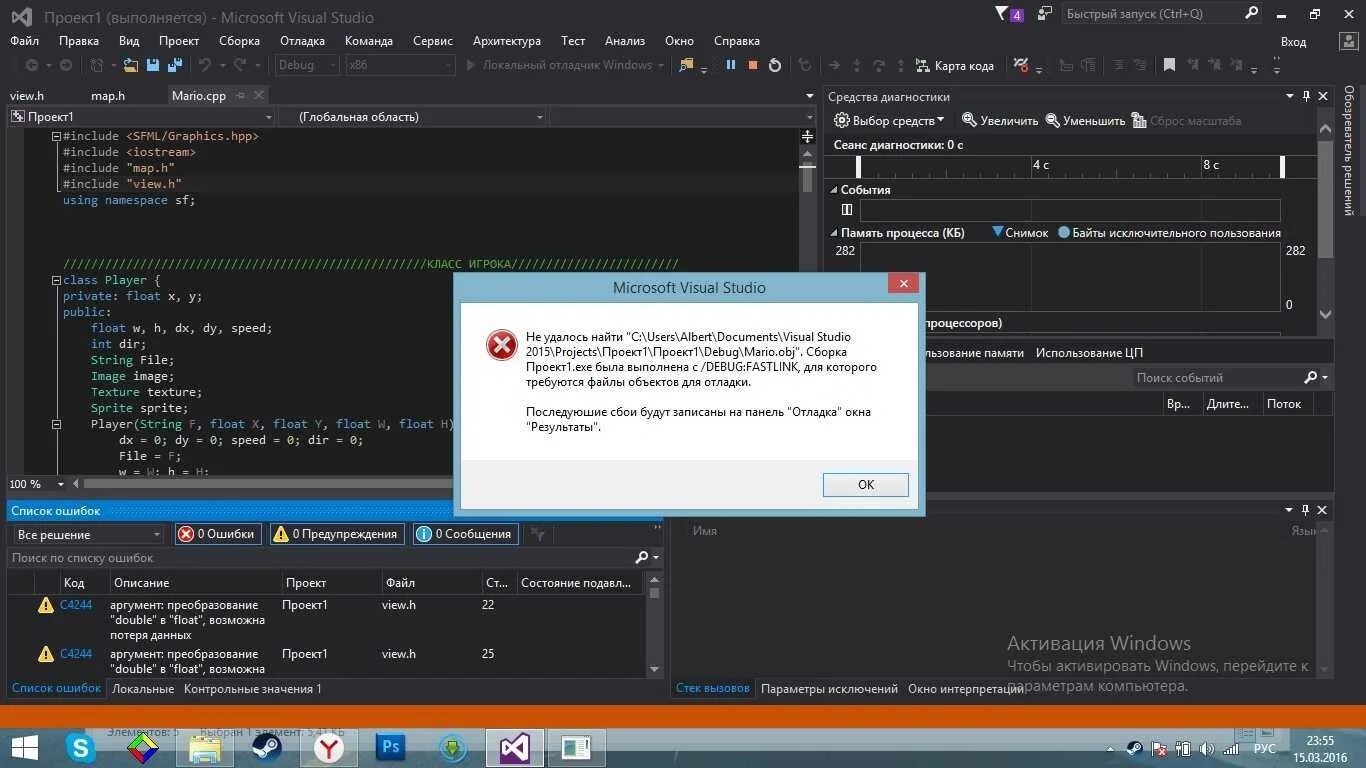Collapse the class Player code block

[x=56, y=280]
